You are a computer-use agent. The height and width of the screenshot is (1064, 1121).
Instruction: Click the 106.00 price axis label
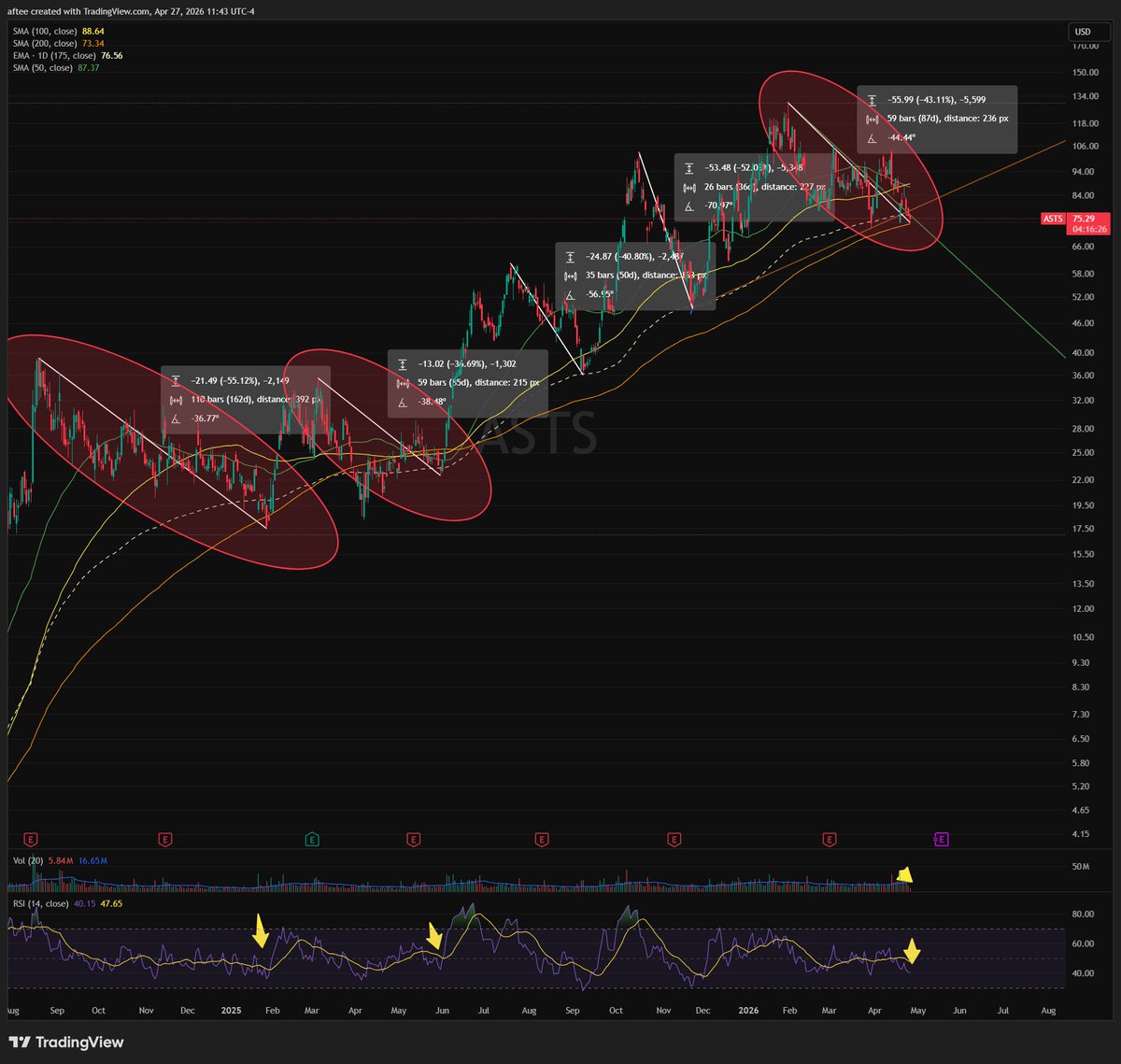point(1086,147)
